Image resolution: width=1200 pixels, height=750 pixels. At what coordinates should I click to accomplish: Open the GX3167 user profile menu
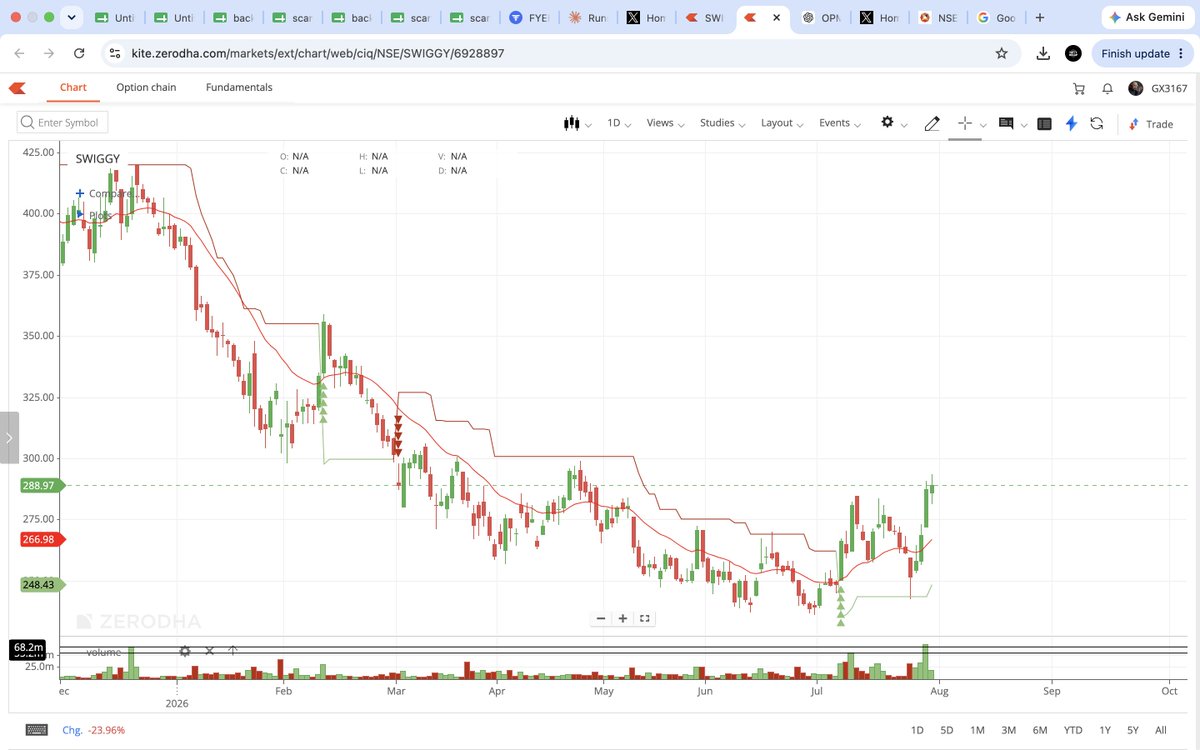tap(1158, 88)
